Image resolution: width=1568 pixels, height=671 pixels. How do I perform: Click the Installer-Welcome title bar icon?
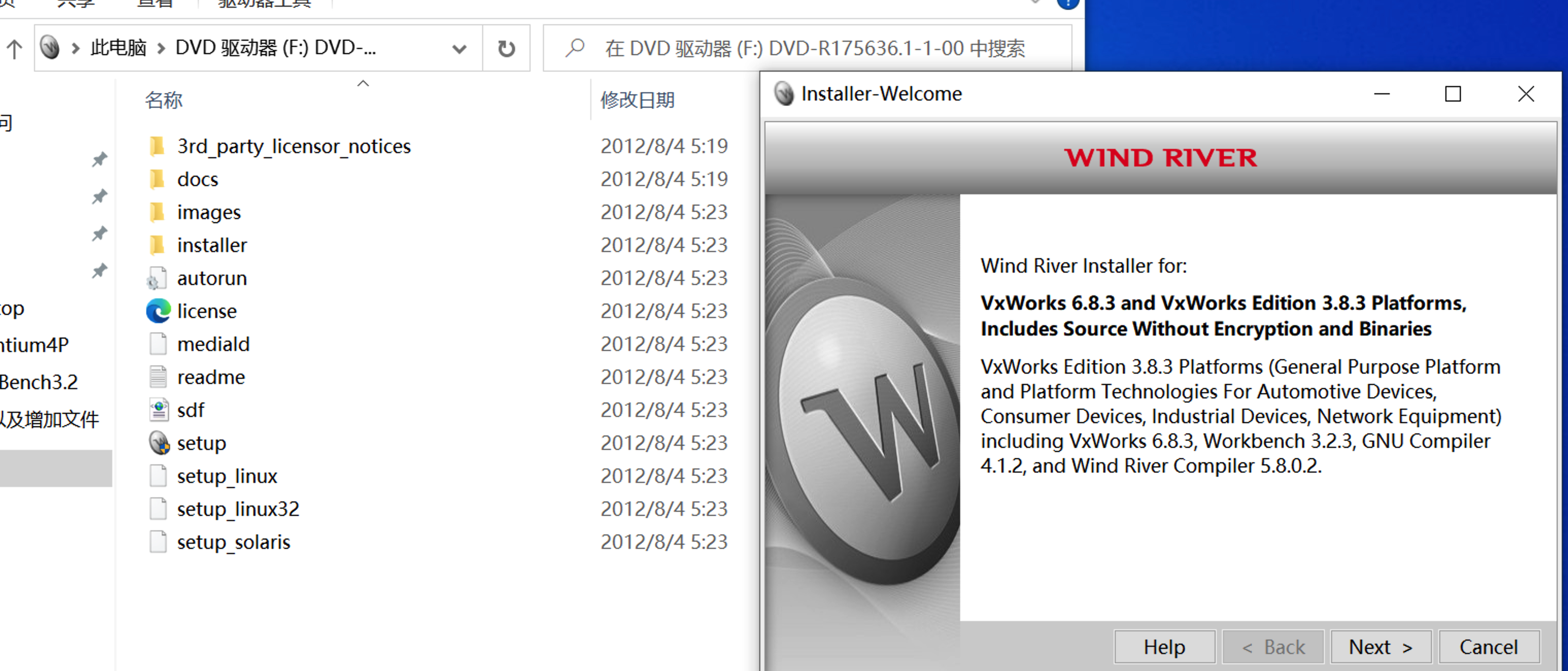784,94
